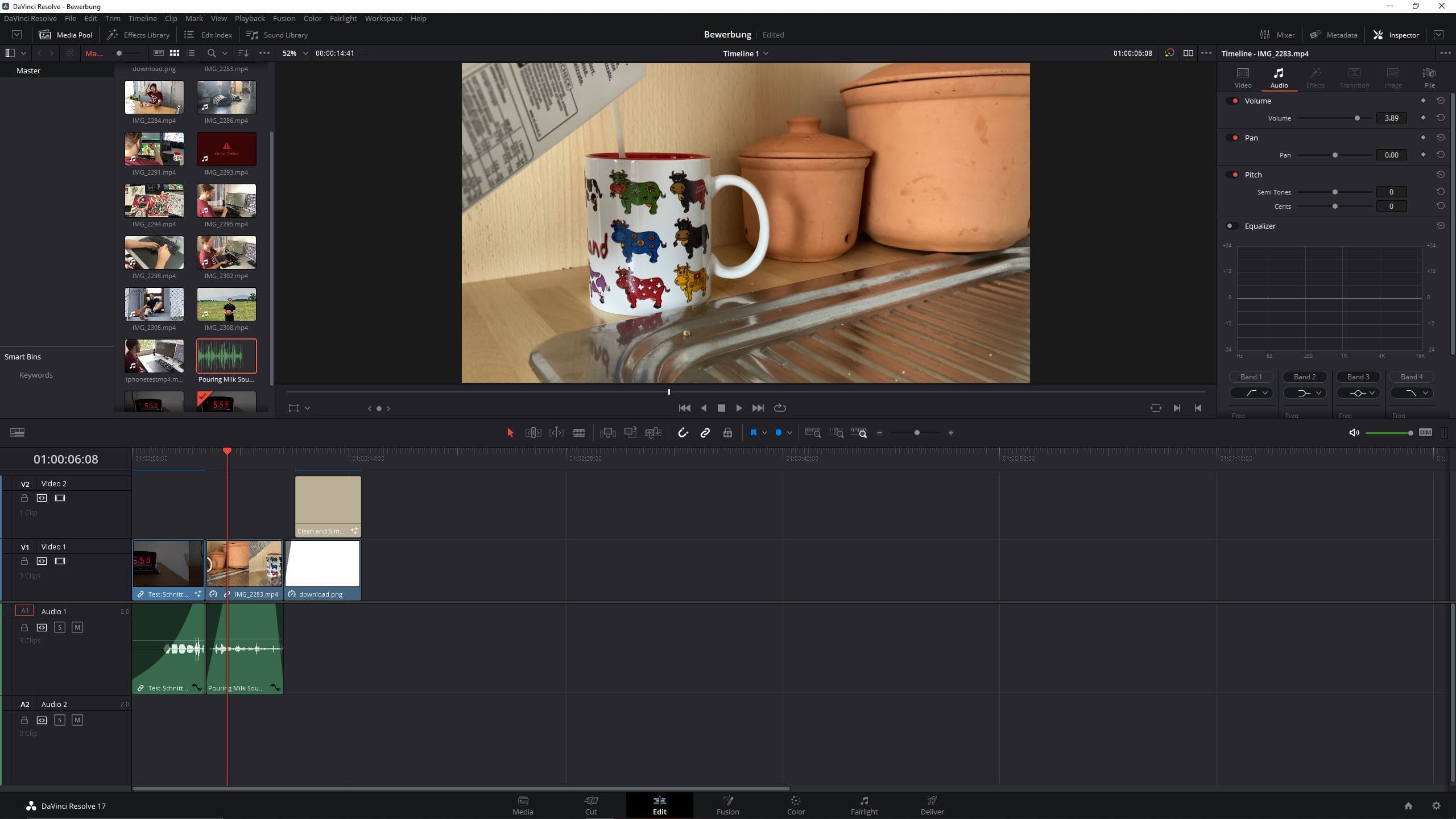Click the Match Frame icon in viewer
Screen dimensions: 1456x819
point(1156,408)
